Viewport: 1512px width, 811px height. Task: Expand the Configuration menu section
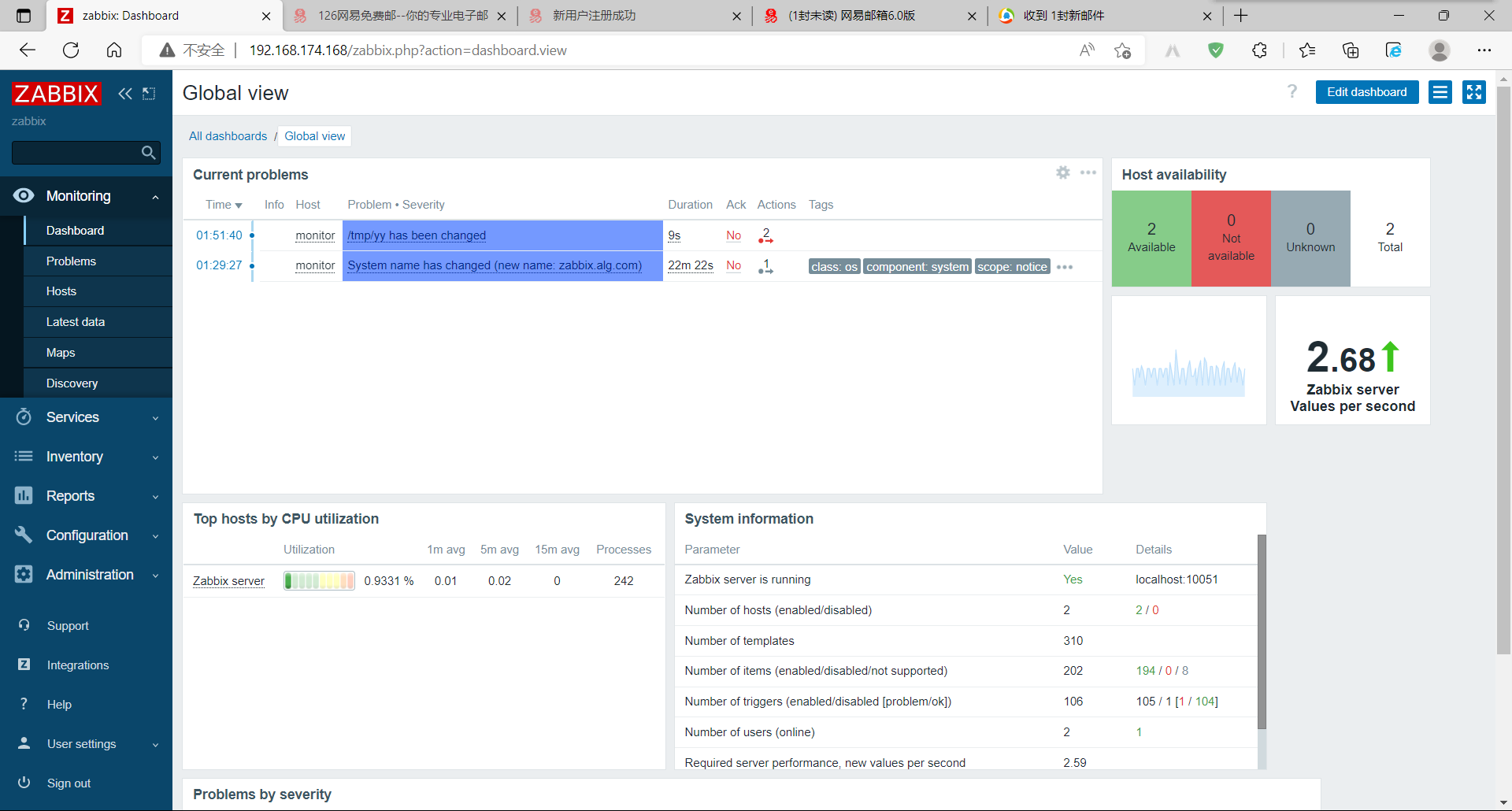[x=86, y=535]
